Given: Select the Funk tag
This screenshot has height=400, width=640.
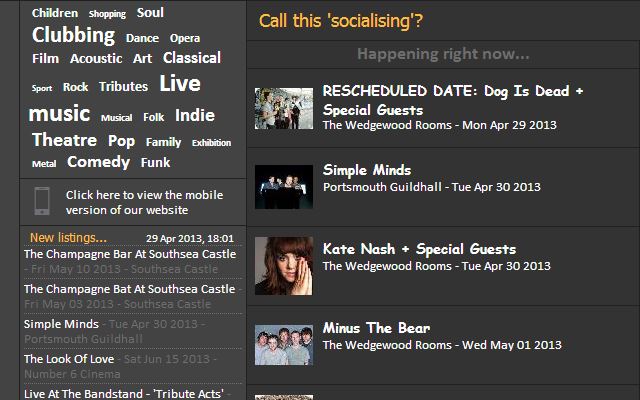Looking at the screenshot, I should point(155,162).
